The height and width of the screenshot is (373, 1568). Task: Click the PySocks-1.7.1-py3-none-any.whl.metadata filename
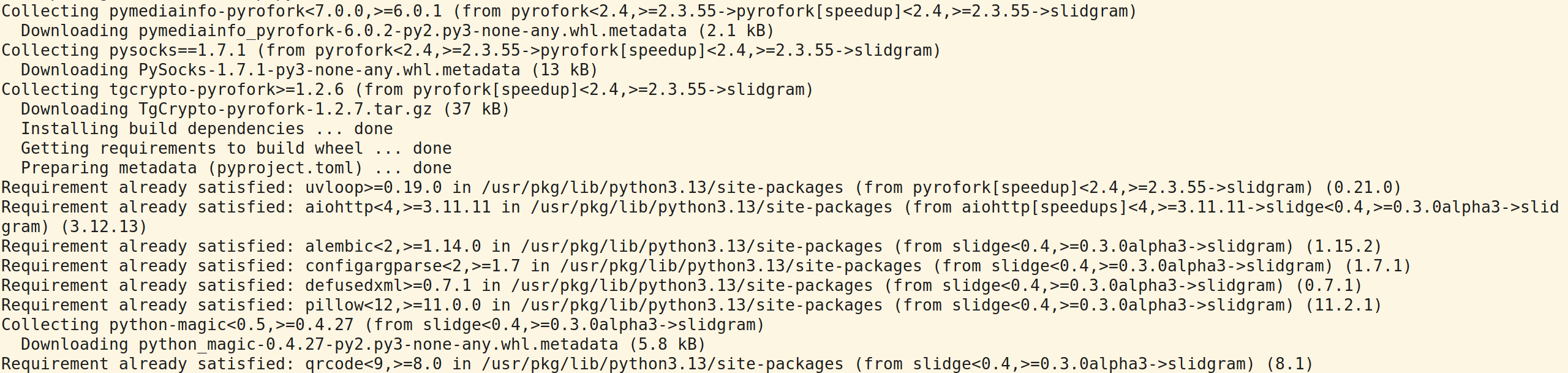tap(329, 70)
